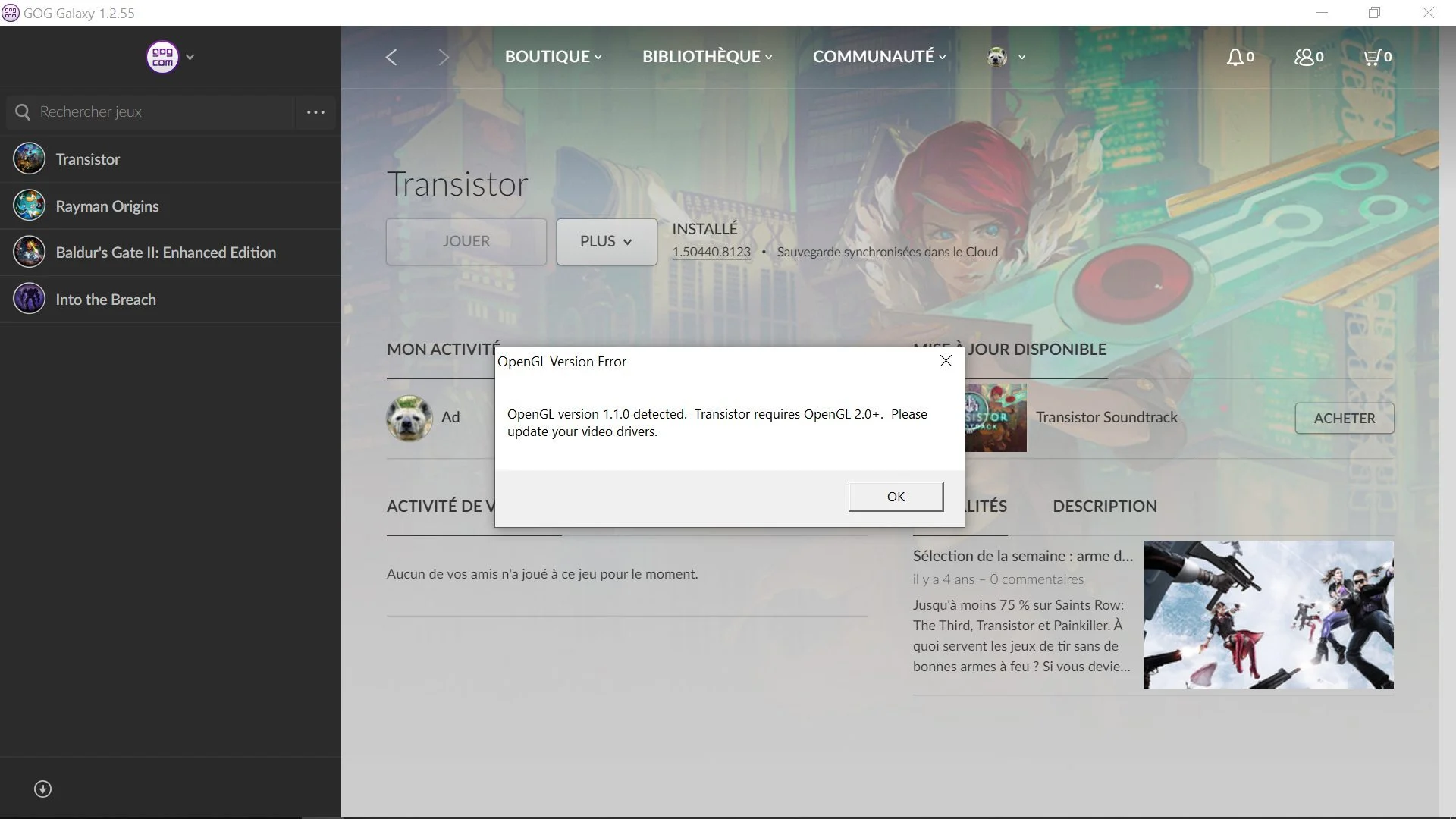Click the GOG.com logo icon

click(162, 57)
